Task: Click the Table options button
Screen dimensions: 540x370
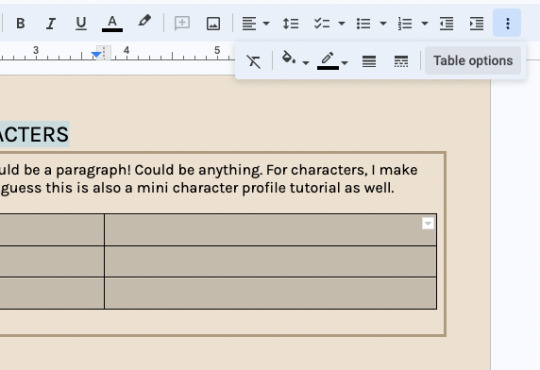Action: [x=473, y=61]
